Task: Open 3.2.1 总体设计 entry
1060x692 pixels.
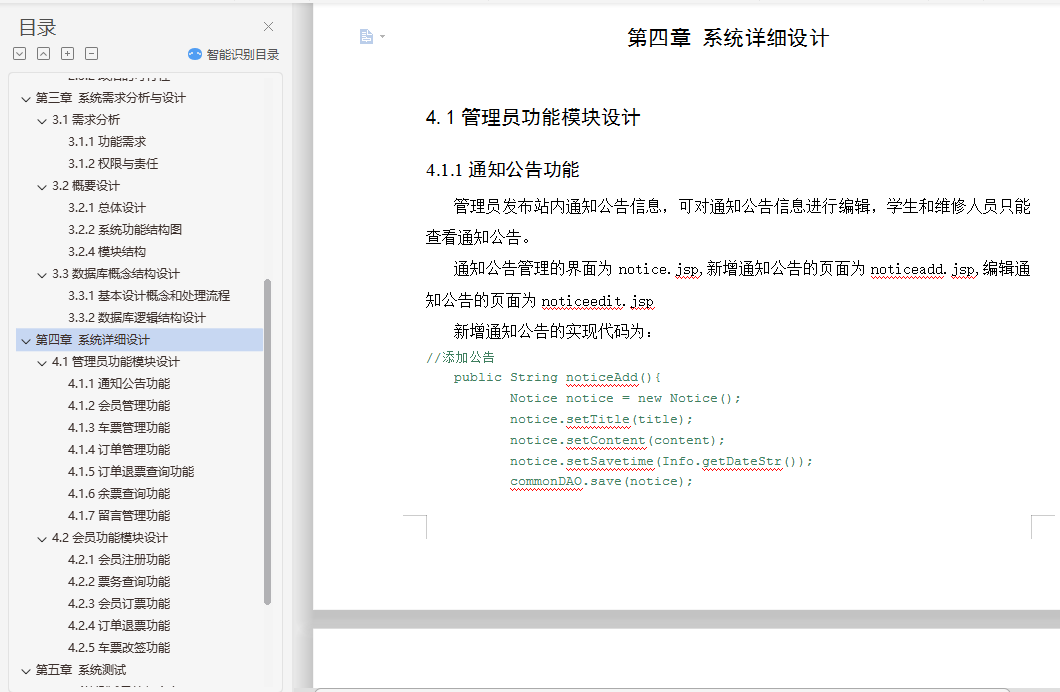Action: point(107,207)
